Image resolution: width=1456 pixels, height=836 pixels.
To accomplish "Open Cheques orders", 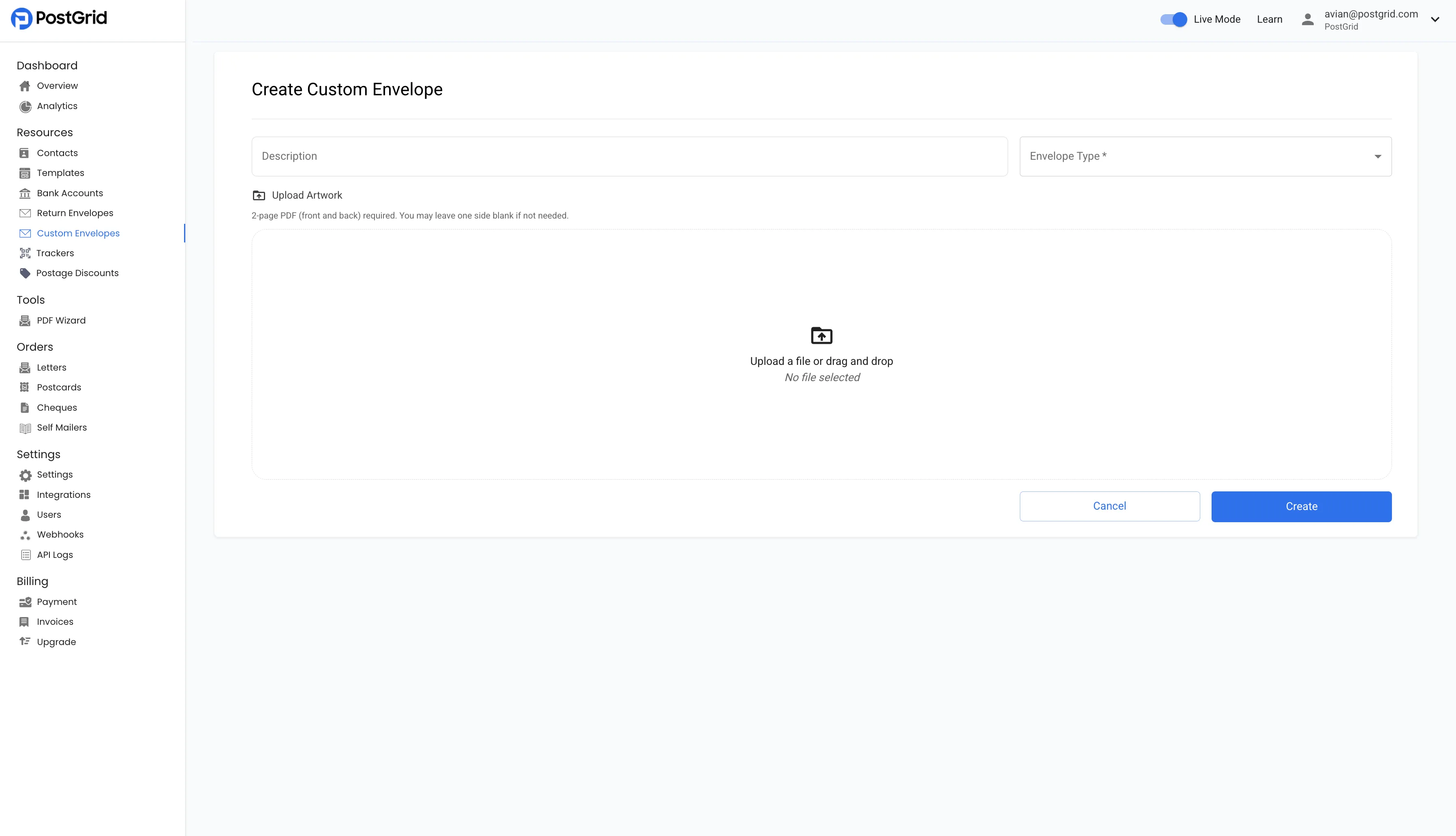I will pos(57,408).
